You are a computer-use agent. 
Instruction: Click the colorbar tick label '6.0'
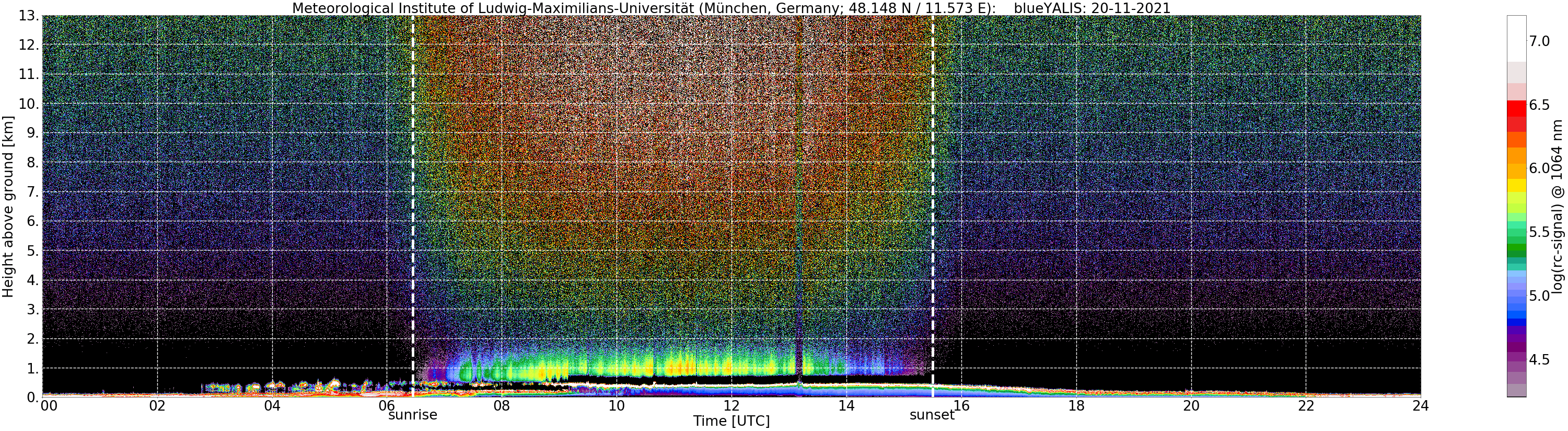1539,168
